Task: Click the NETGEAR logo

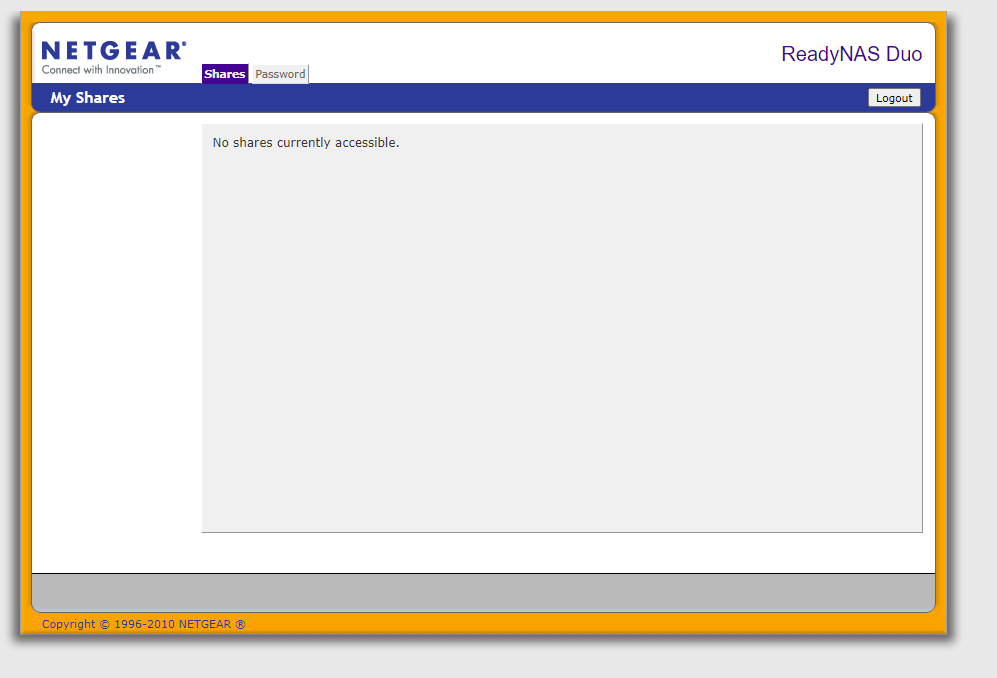Action: click(114, 50)
